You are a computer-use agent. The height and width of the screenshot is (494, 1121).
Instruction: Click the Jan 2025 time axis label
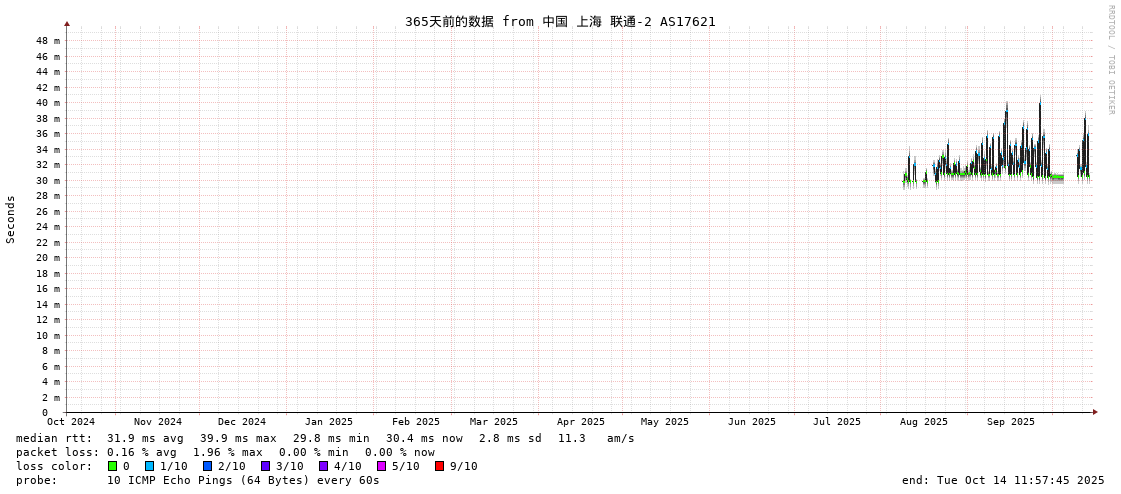point(329,422)
